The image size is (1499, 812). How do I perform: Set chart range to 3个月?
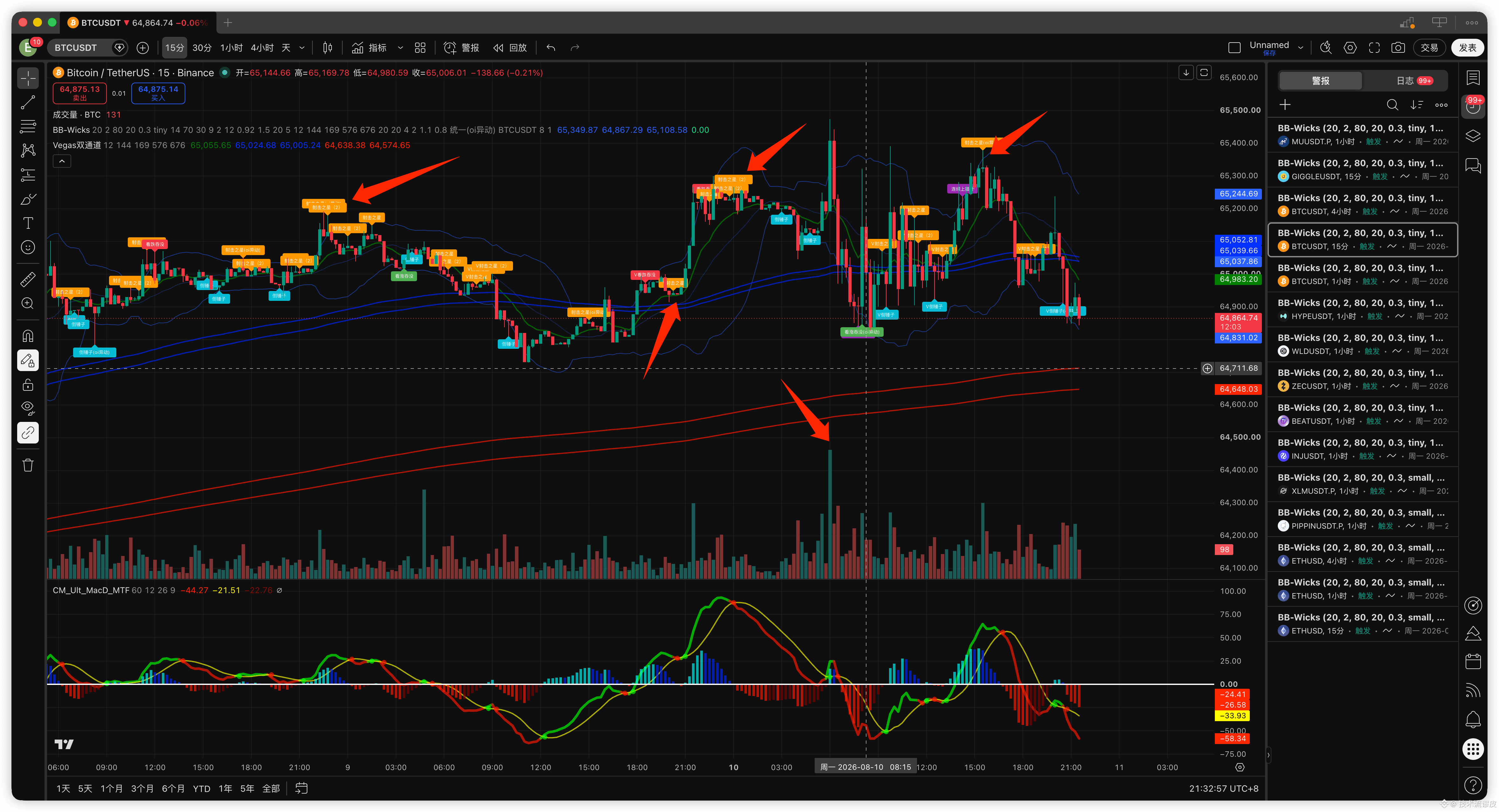(142, 789)
